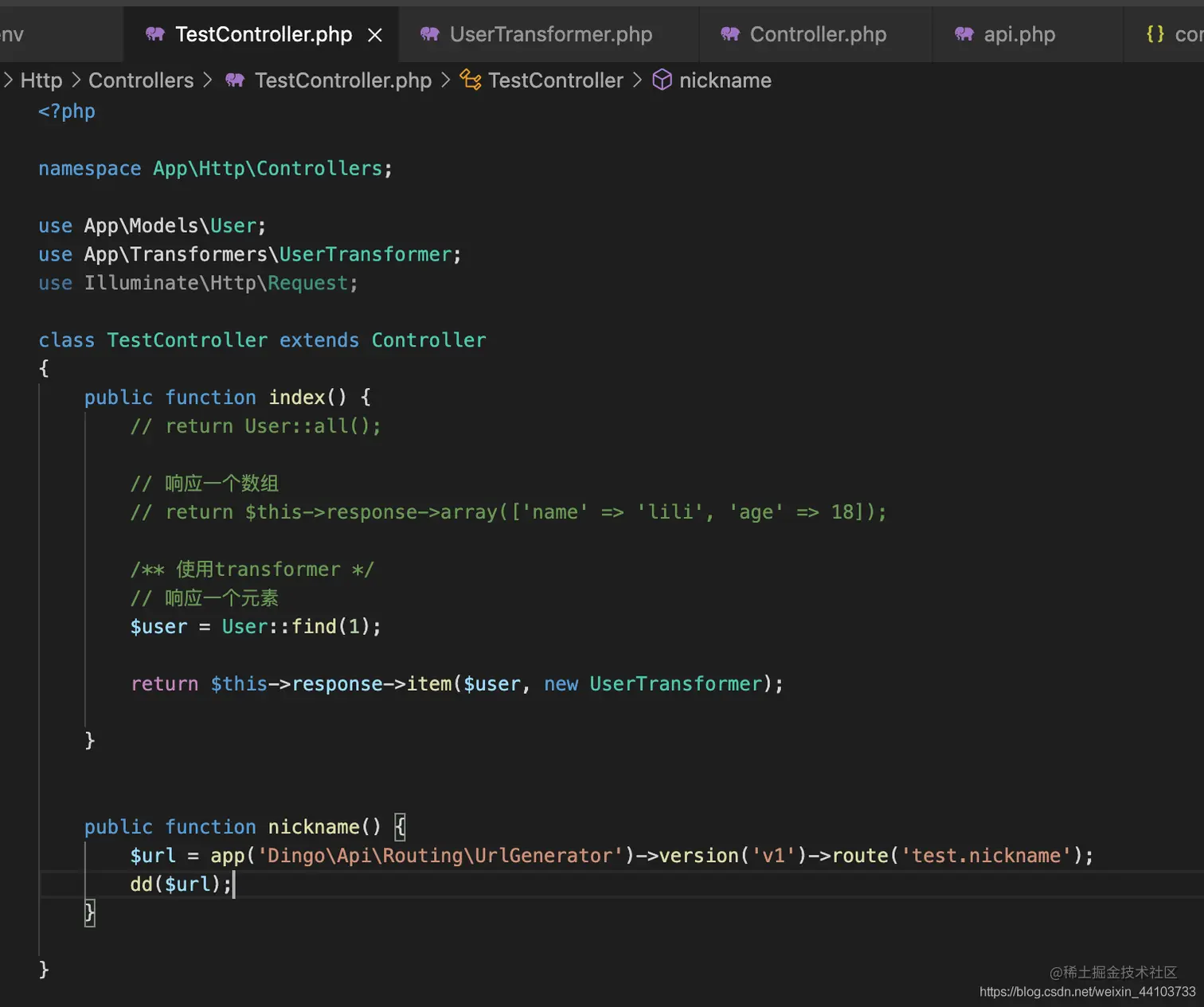Click the 'Dingo\Api\Routing\UrlGenerator' string

coord(440,856)
